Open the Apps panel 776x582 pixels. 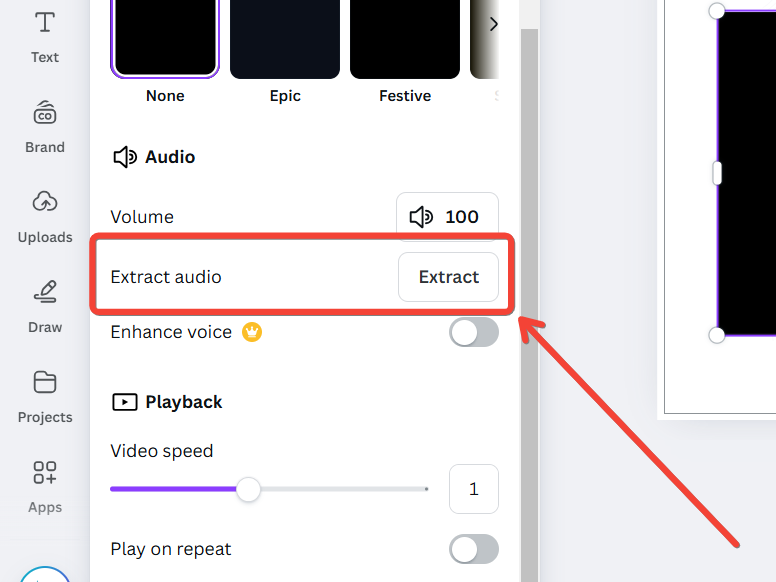click(x=45, y=486)
